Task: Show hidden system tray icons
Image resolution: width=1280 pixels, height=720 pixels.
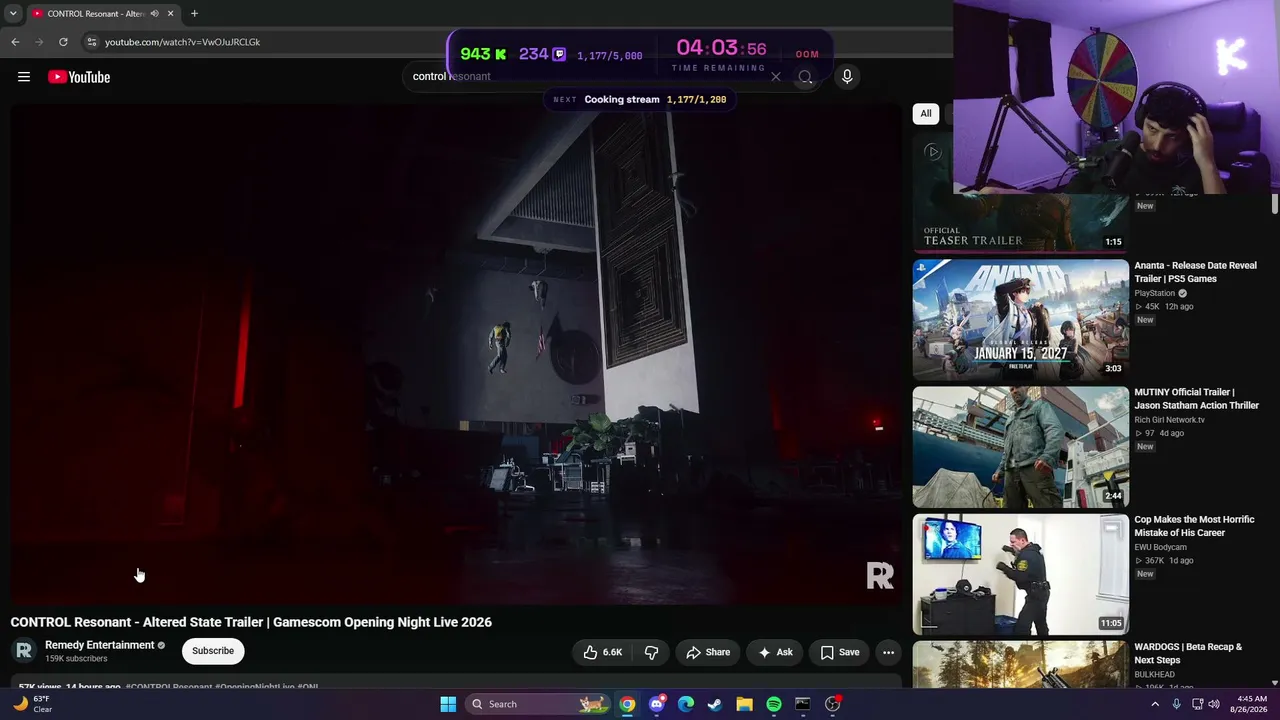Action: coord(1155,704)
